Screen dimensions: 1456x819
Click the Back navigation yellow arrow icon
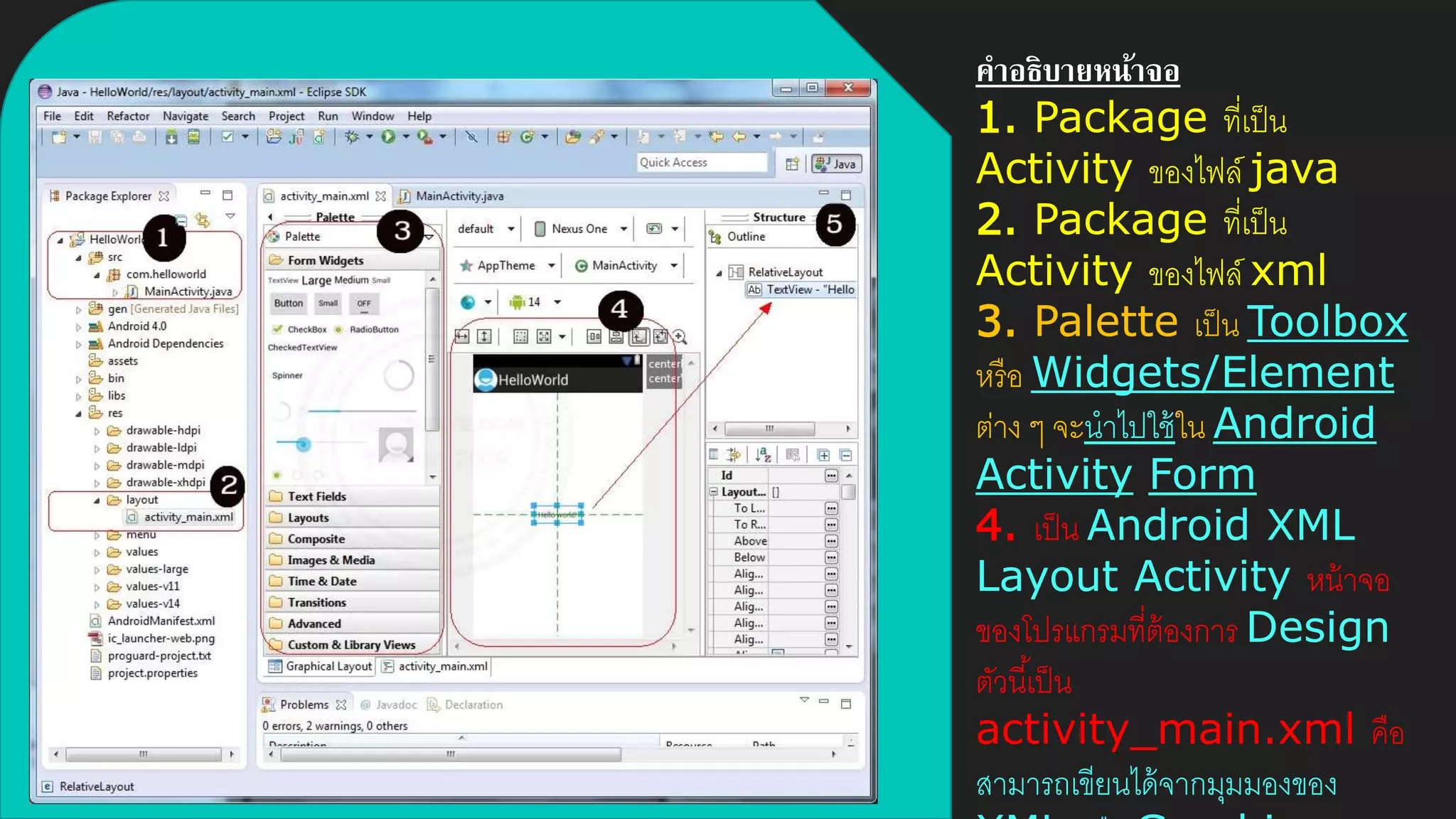[x=739, y=136]
